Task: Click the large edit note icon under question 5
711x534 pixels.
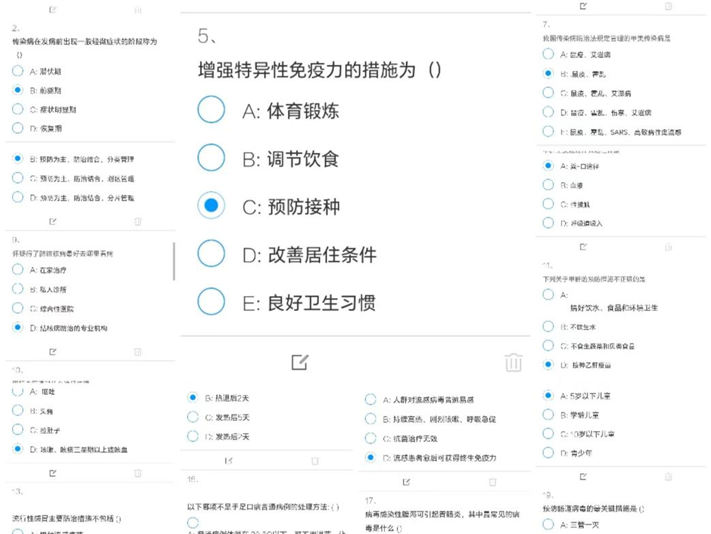Action: [298, 362]
